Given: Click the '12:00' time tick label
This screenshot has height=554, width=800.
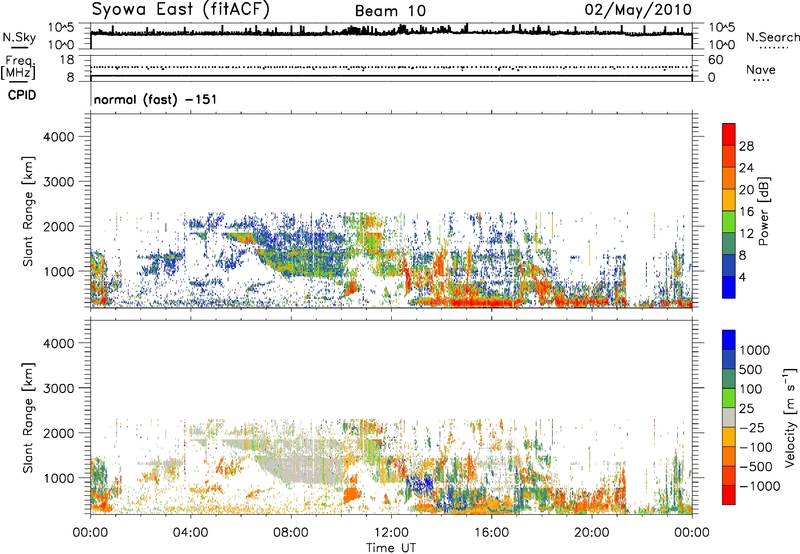Looking at the screenshot, I should click(391, 533).
